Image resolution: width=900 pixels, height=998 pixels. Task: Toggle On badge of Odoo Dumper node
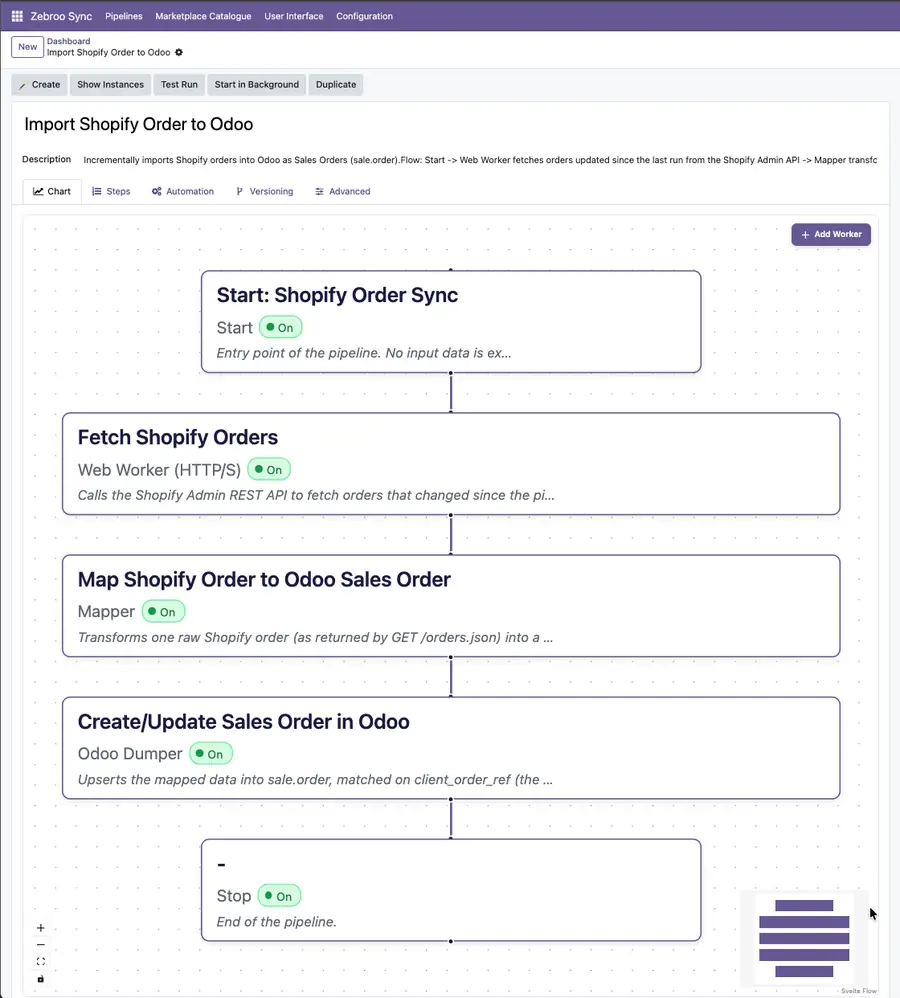[x=211, y=754]
